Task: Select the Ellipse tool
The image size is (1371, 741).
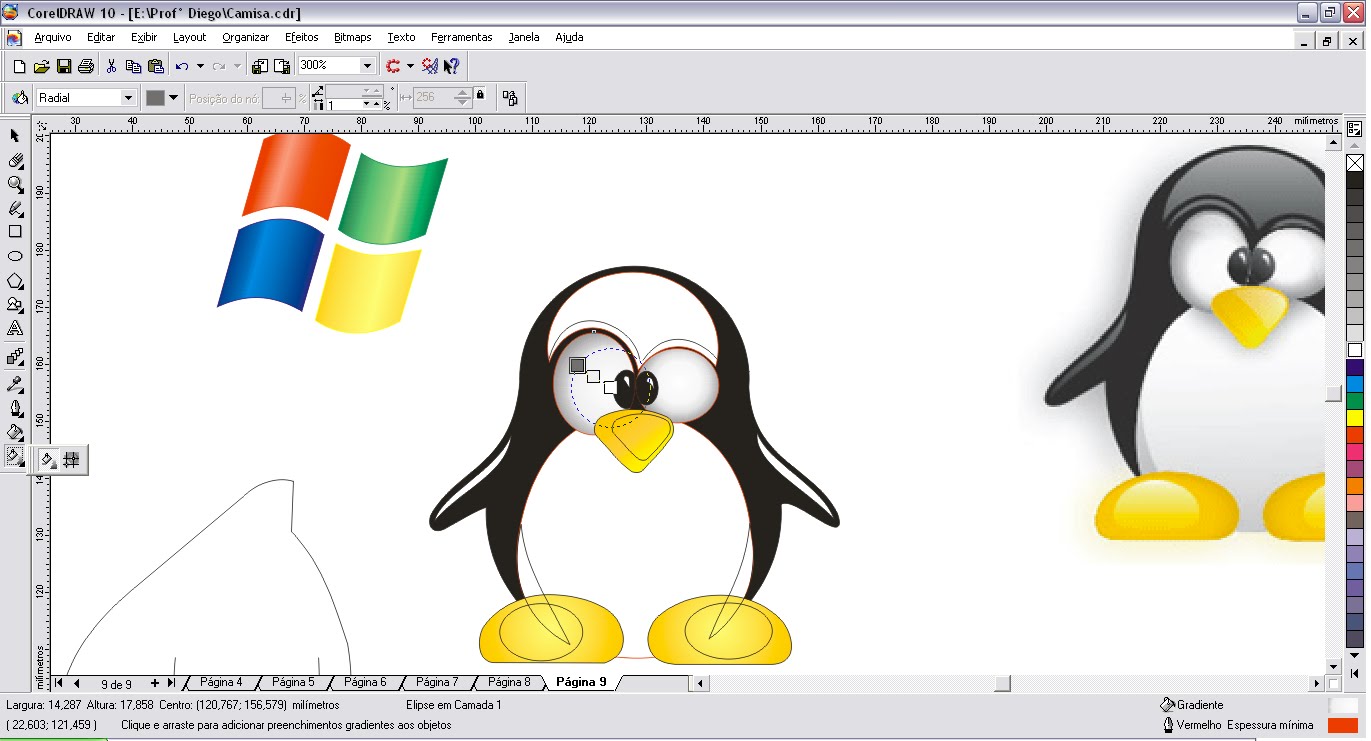Action: [15, 256]
